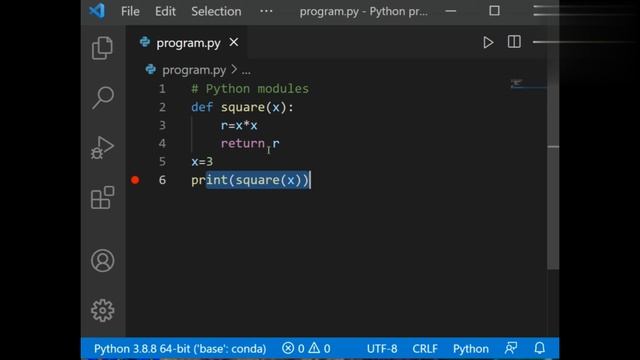Place cursor on 'def square(x):' line
Viewport: 640px width, 360px height.
242,107
